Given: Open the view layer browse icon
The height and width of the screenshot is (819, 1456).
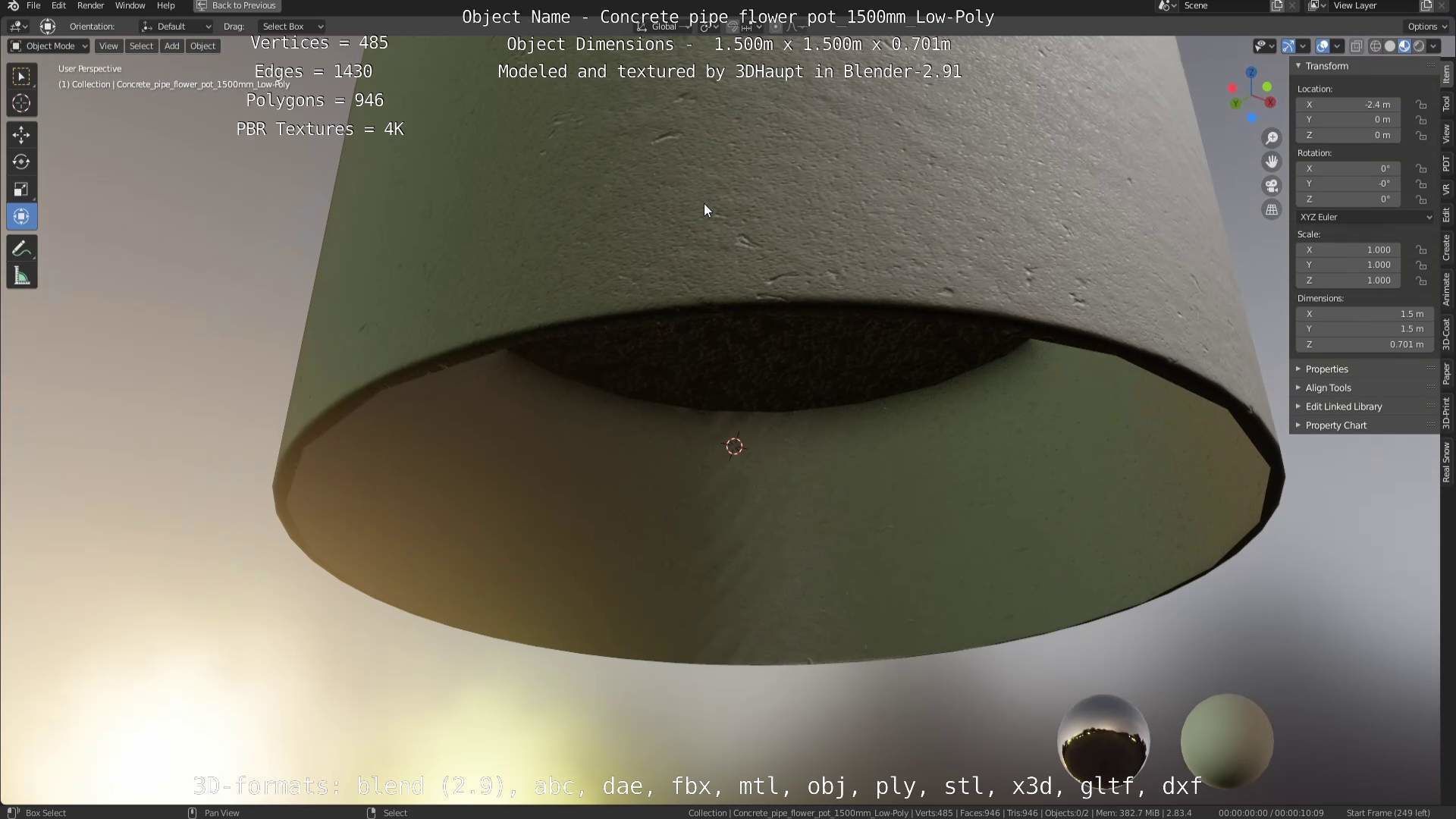Looking at the screenshot, I should 1317,5.
